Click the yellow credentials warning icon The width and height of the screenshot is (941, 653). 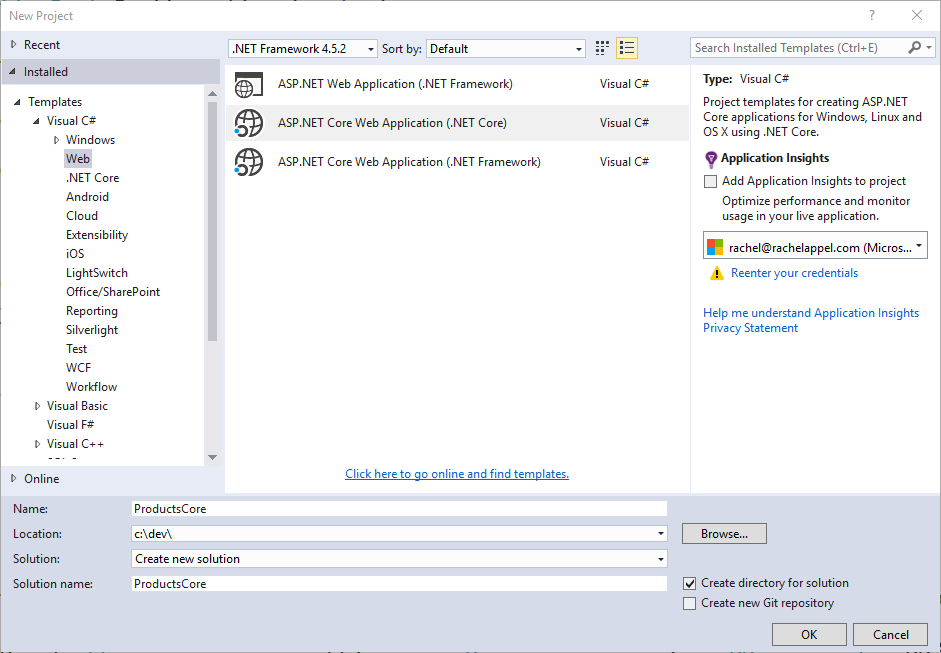[x=717, y=274]
